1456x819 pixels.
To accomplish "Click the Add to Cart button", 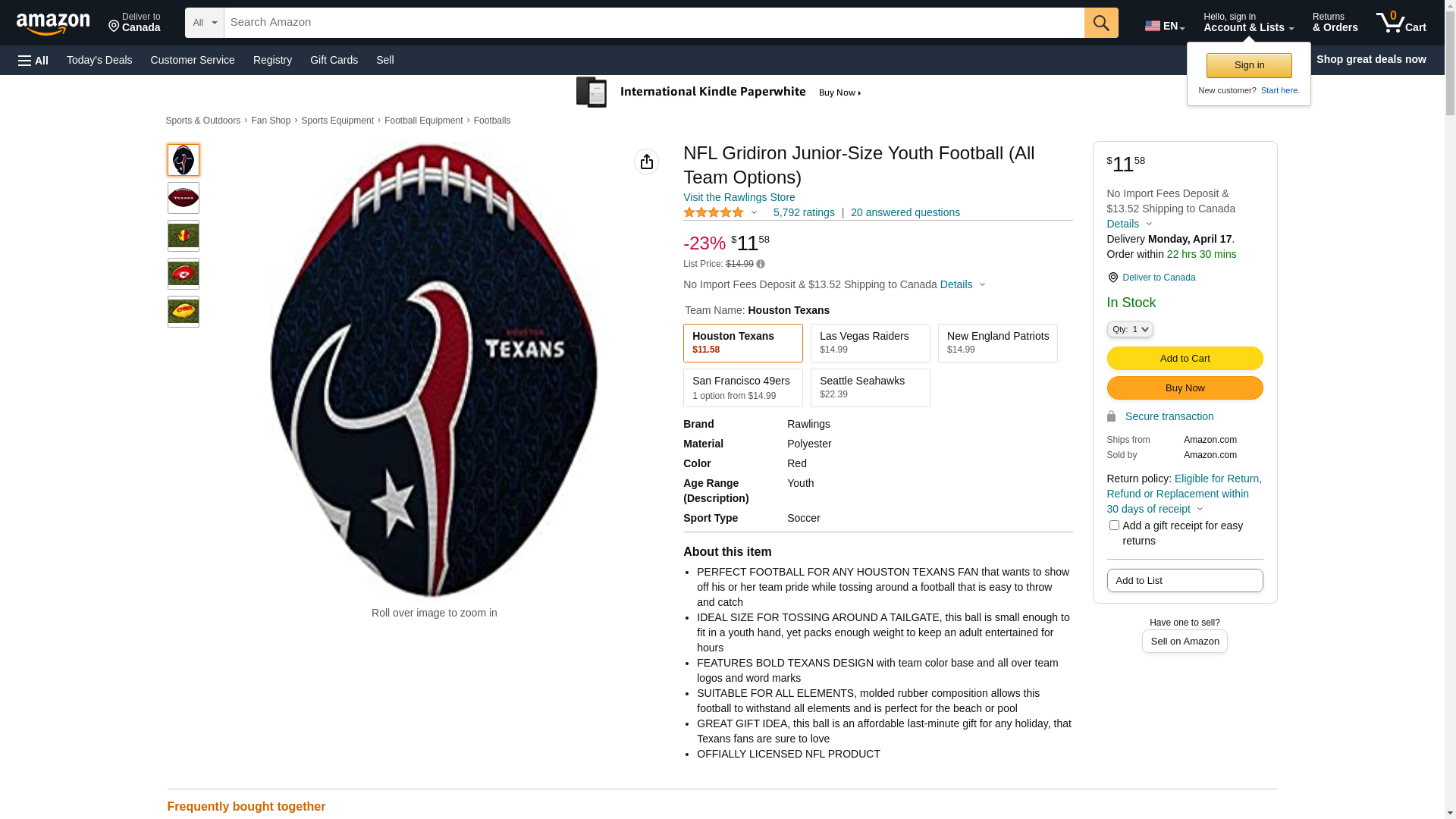I will point(1185,358).
